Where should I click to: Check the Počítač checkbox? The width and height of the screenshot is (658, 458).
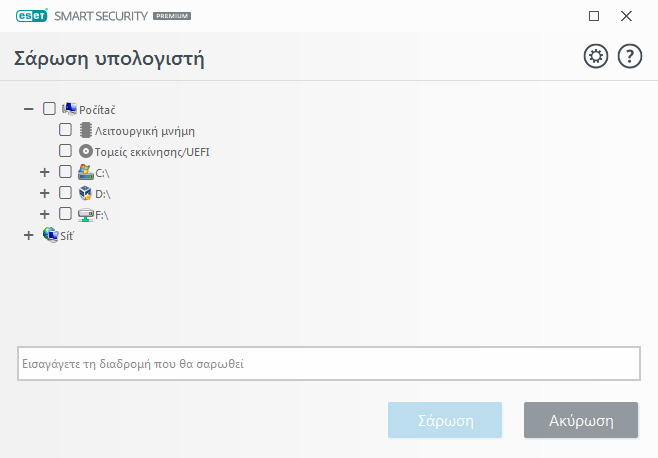click(x=49, y=109)
